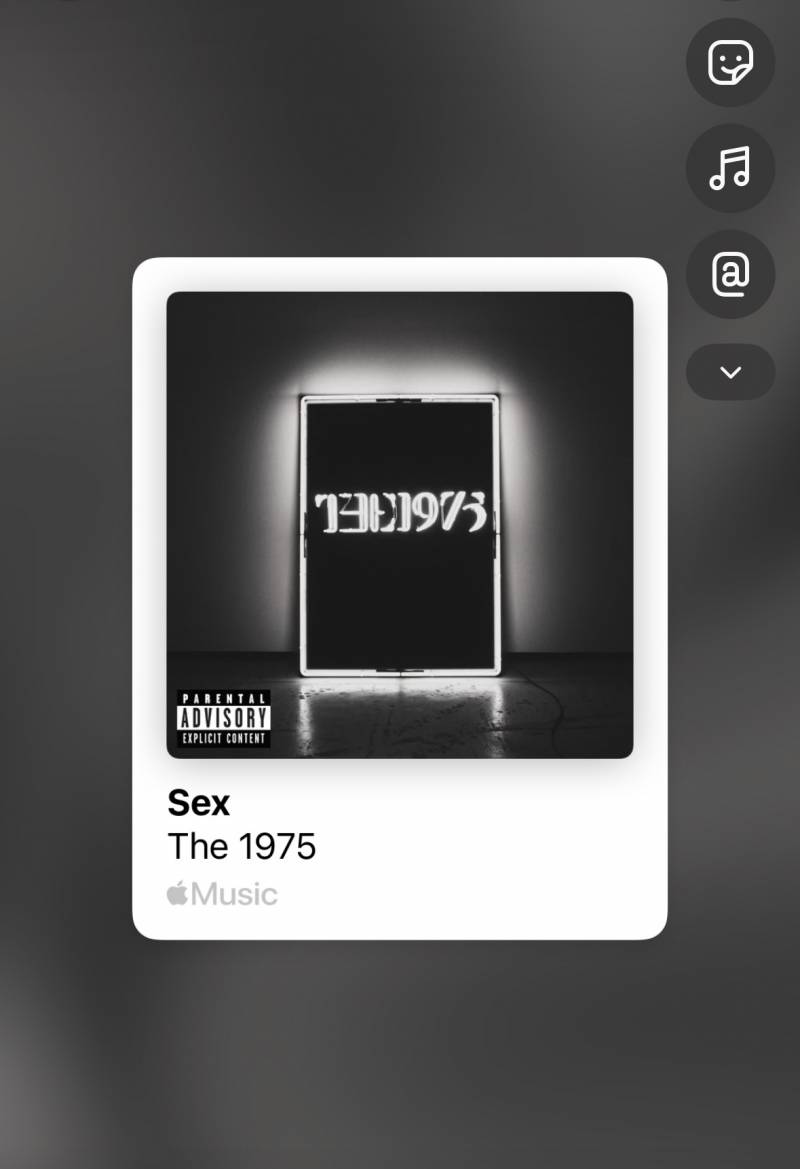Tap the Parental Advisory Explicit Content label
Image resolution: width=800 pixels, height=1169 pixels.
224,719
